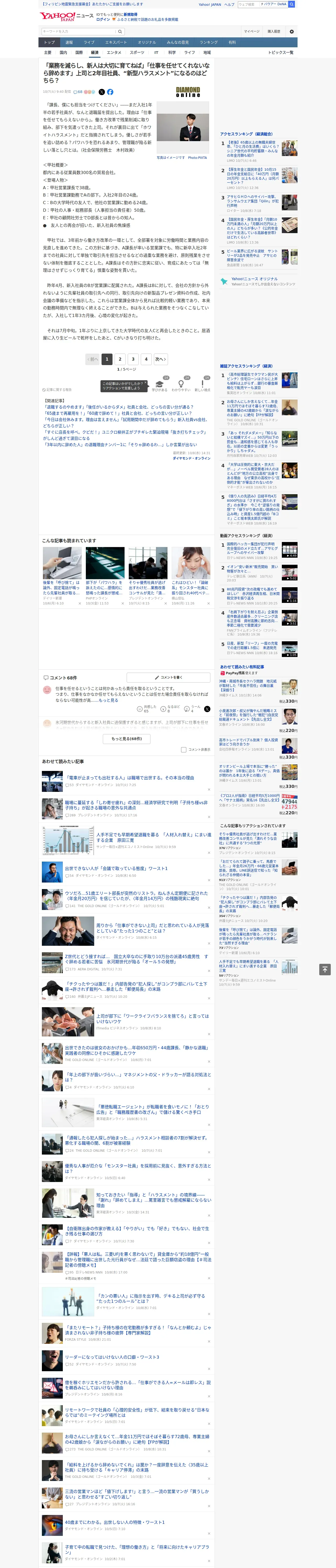Open the エキスパート tab
This screenshot has width=336, height=1568.
(116, 43)
